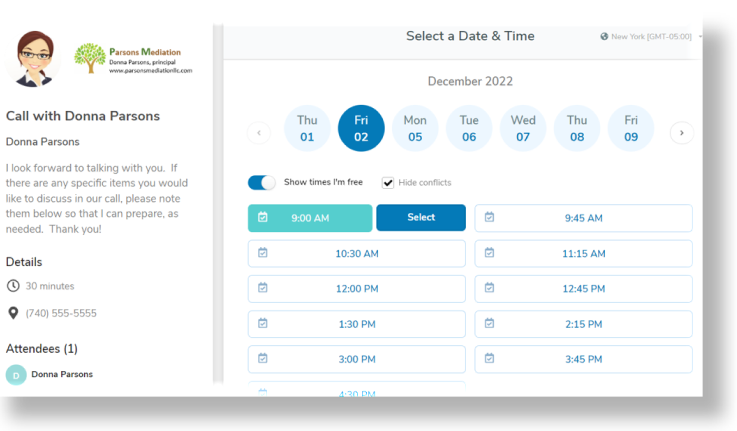
Task: Click Donna Parsons profile photo
Action: [34, 56]
